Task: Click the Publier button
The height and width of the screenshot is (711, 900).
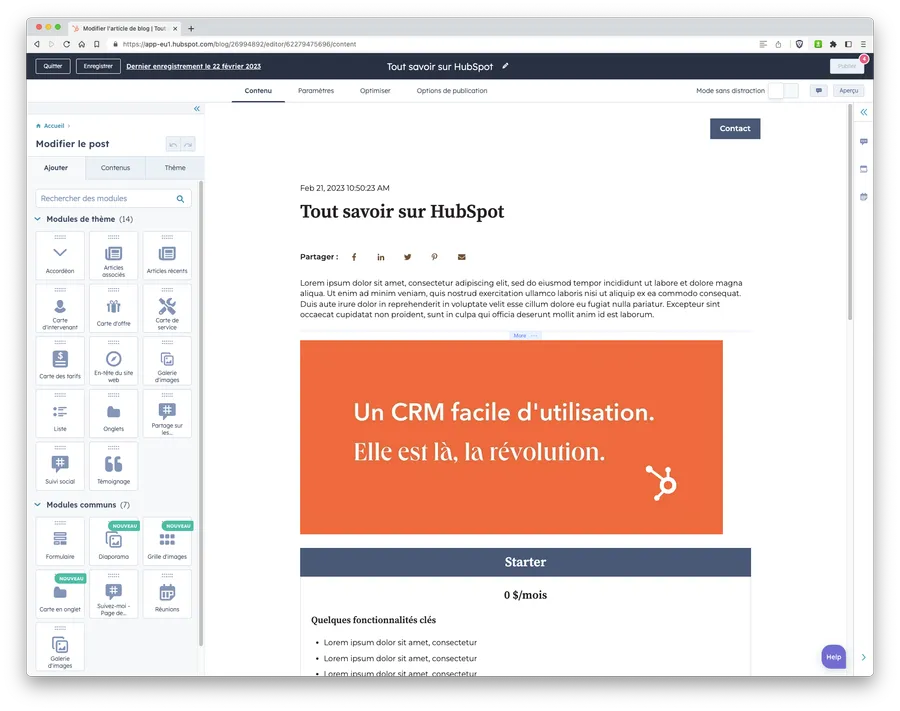Action: click(x=847, y=66)
